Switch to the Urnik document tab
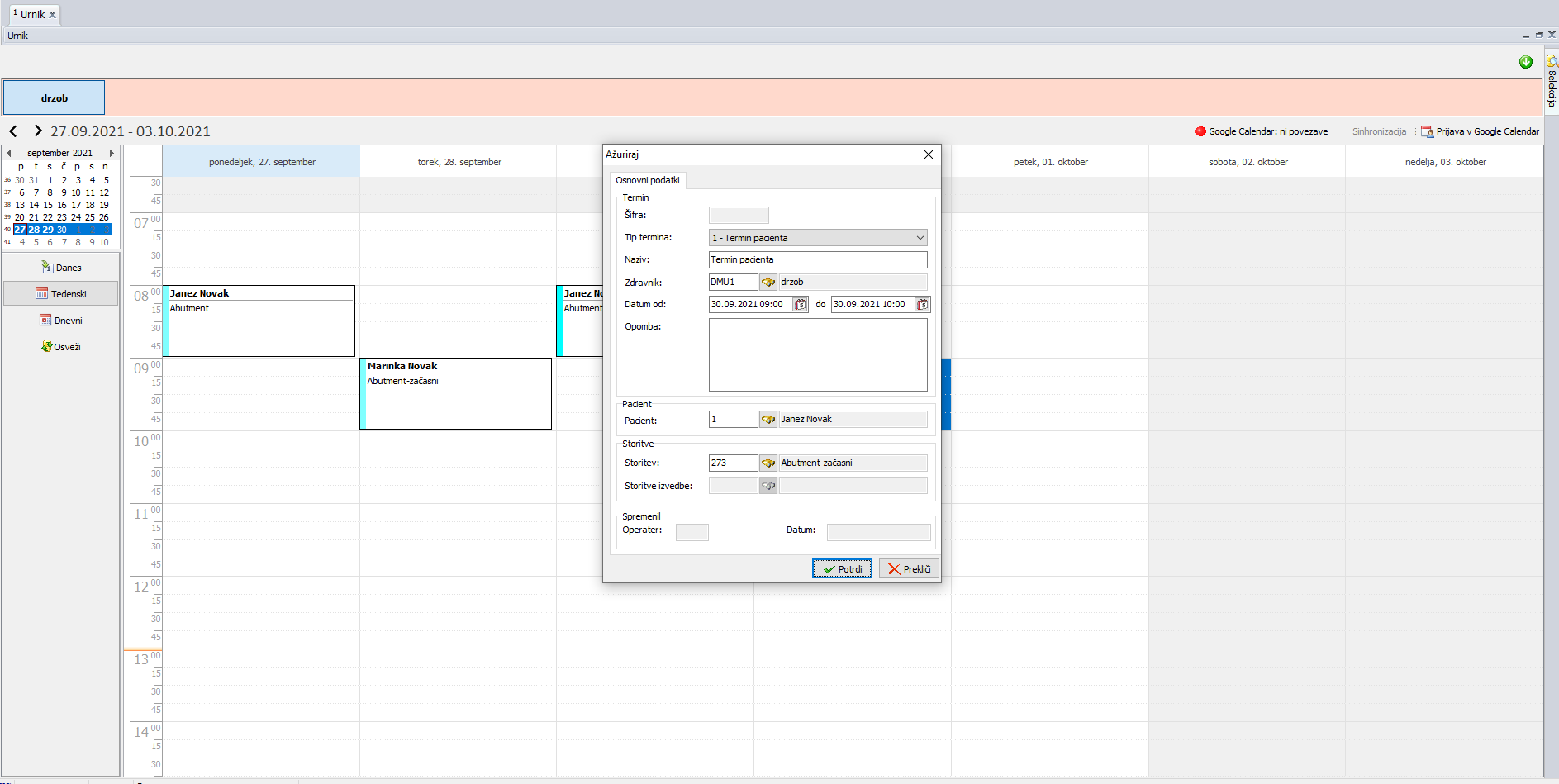This screenshot has height=784, width=1559. [x=32, y=14]
